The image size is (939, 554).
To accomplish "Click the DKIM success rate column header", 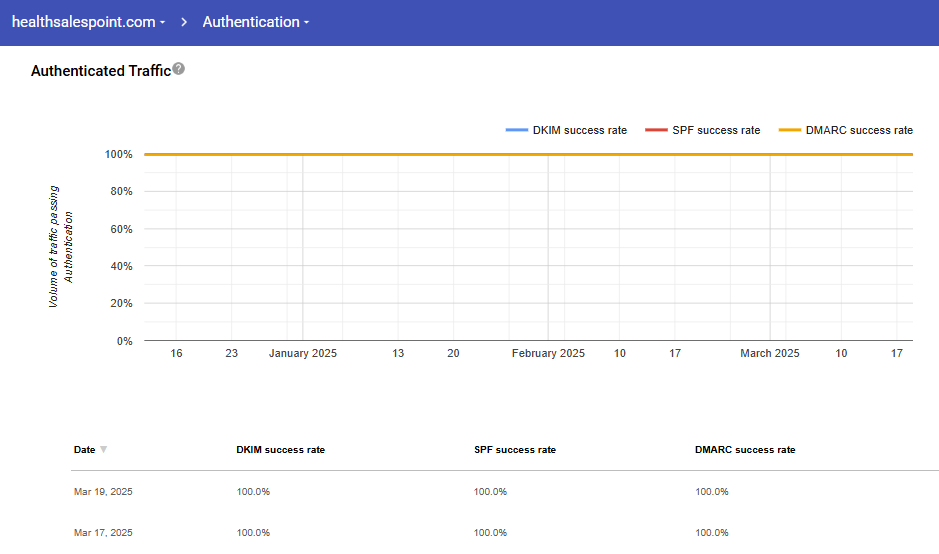I will click(280, 450).
